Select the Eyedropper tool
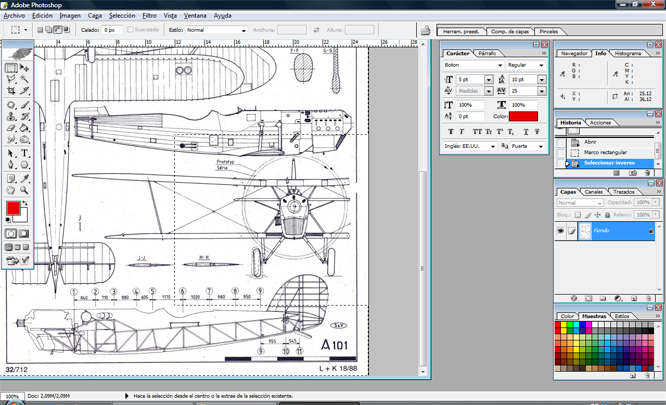This screenshot has height=405, width=666. 25,177
